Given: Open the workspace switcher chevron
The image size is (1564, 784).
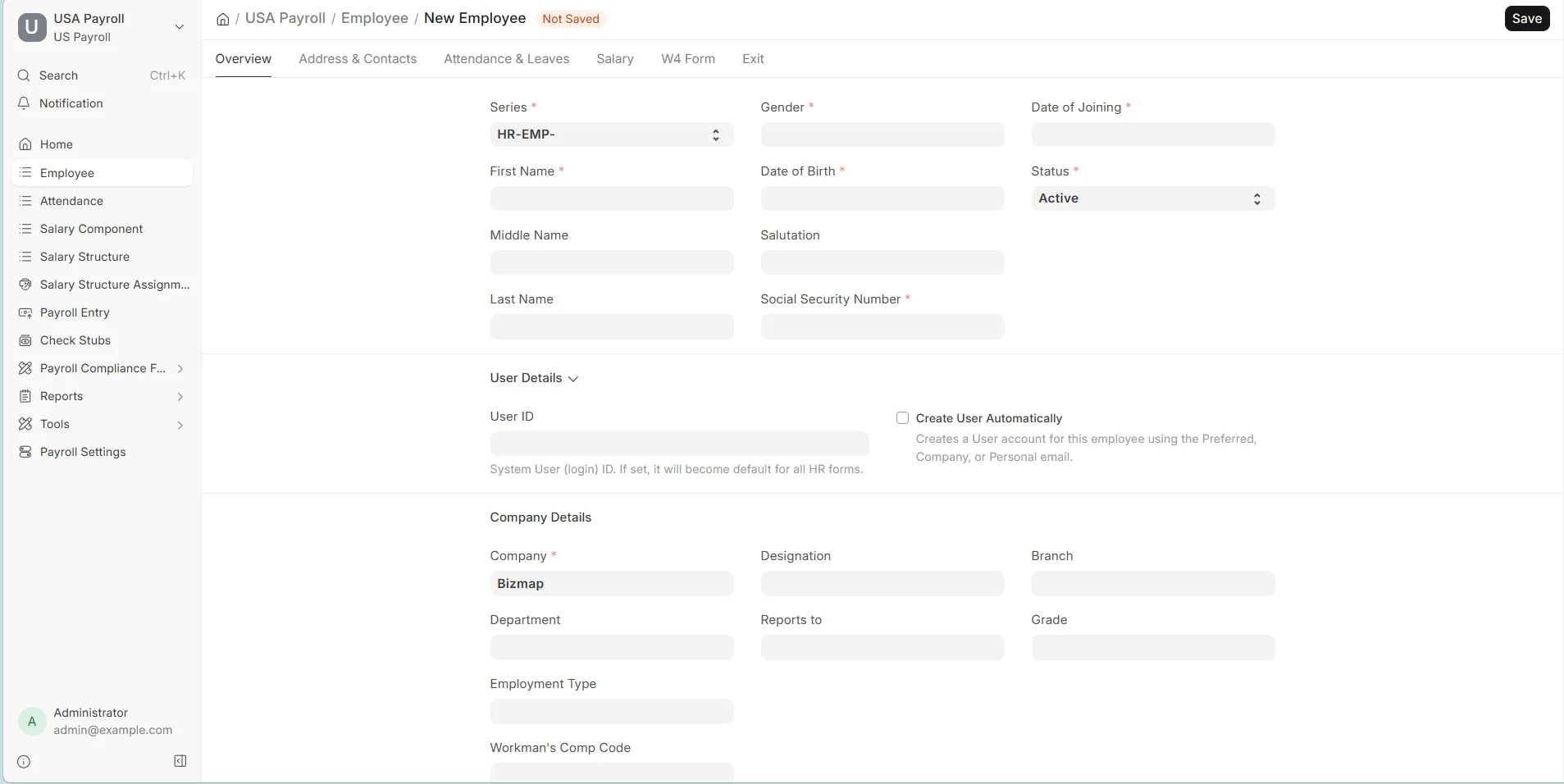Looking at the screenshot, I should (179, 27).
